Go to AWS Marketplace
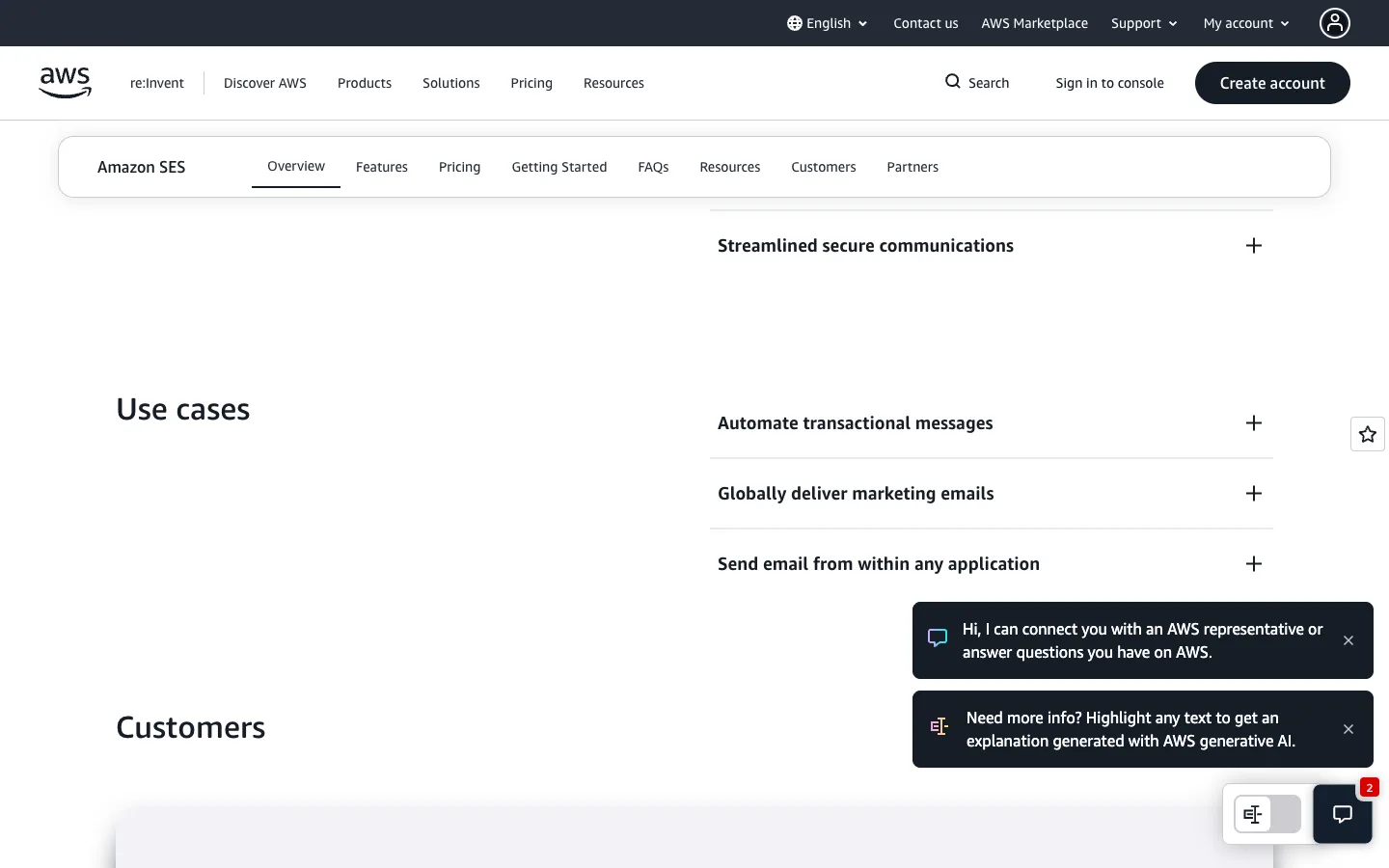 click(x=1034, y=23)
